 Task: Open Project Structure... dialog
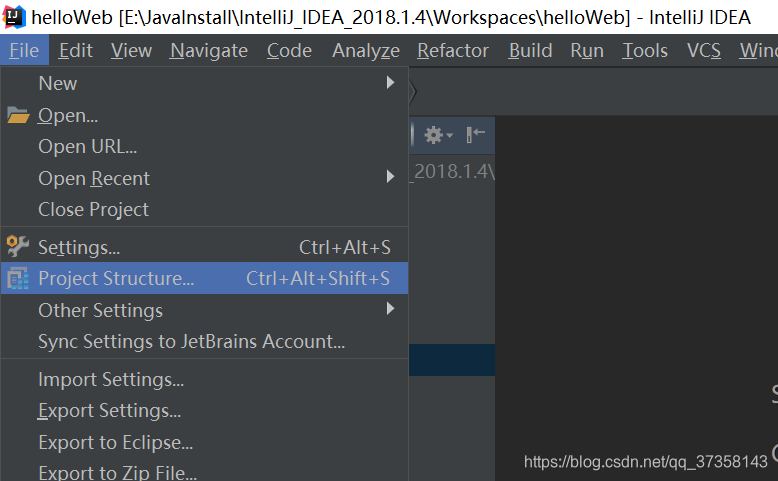(x=204, y=278)
